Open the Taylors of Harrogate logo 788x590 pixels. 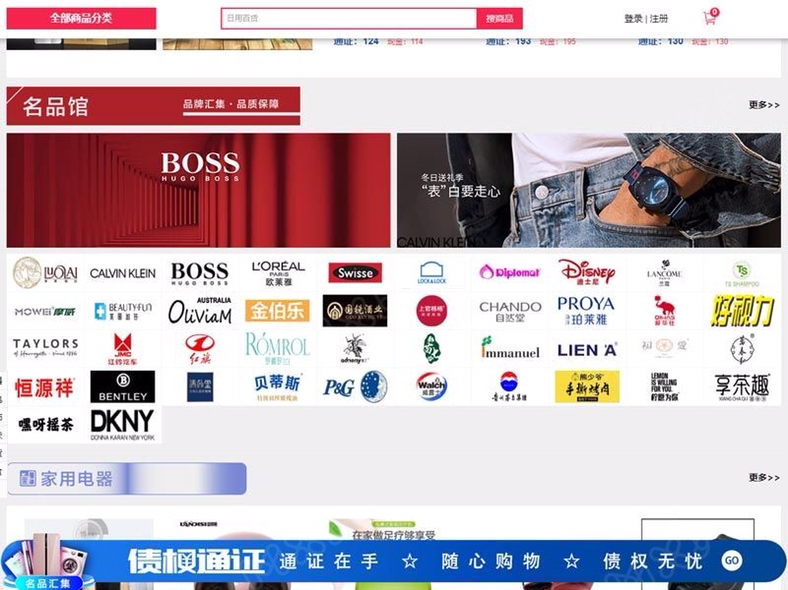pyautogui.click(x=45, y=347)
